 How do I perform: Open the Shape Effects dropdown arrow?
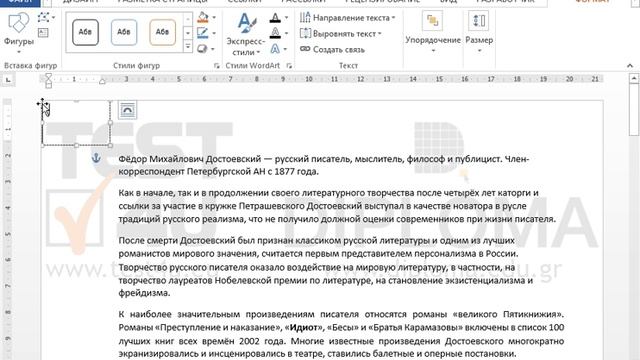213,49
